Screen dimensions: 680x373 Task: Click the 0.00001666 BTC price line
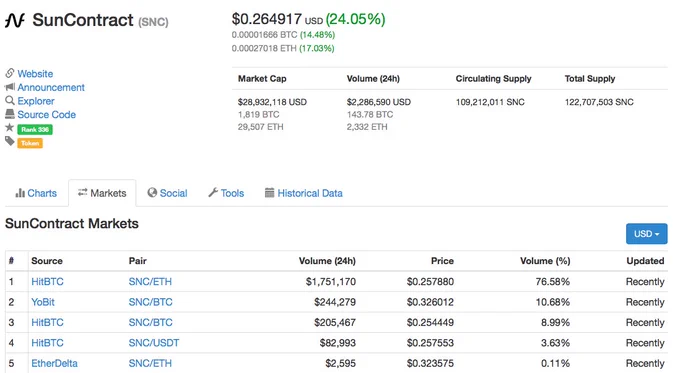pos(283,35)
